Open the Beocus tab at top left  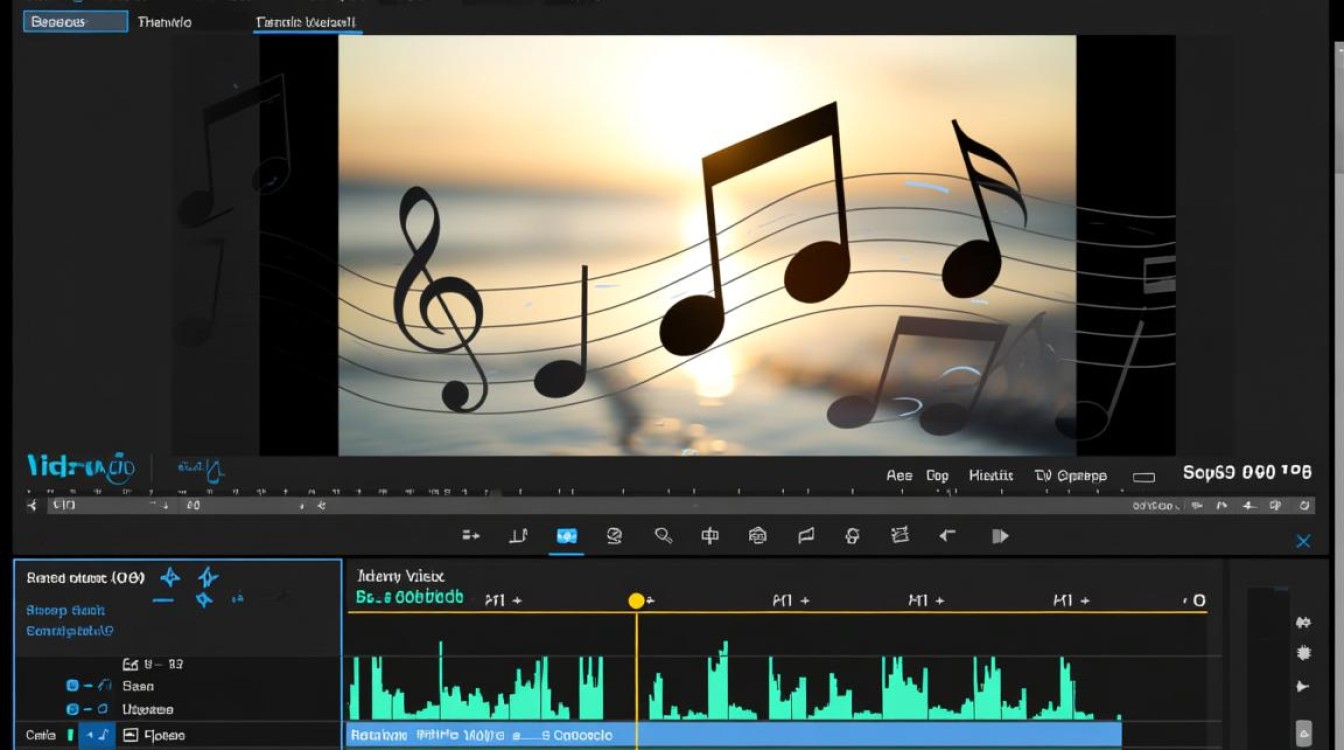(x=76, y=22)
